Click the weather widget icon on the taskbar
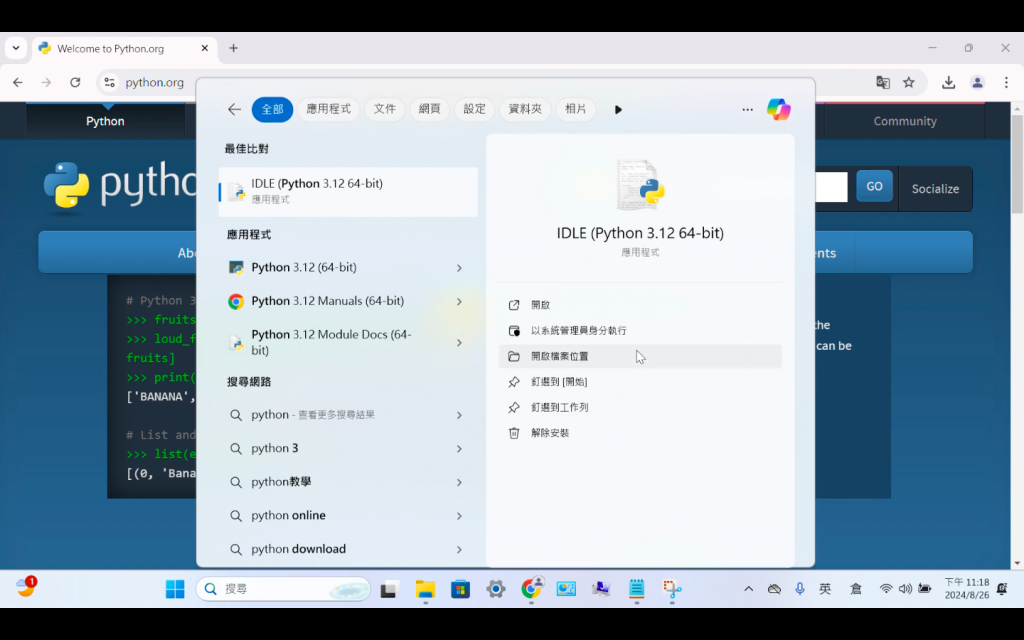 click(x=26, y=586)
